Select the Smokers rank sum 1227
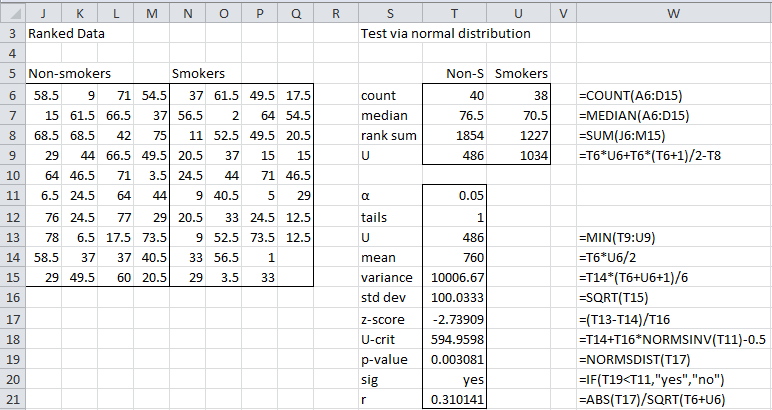 pos(521,135)
